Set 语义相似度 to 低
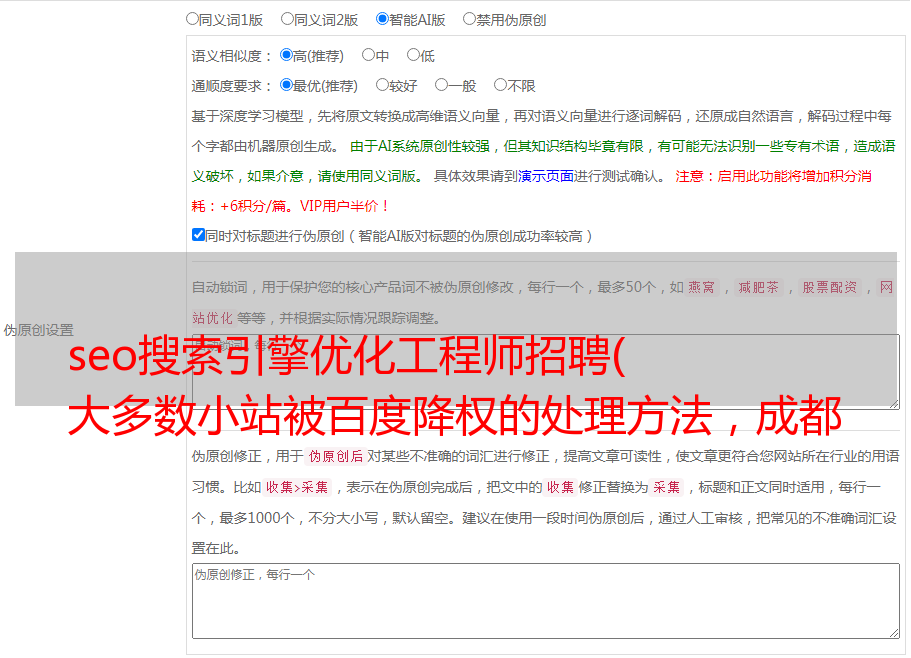 pyautogui.click(x=413, y=55)
